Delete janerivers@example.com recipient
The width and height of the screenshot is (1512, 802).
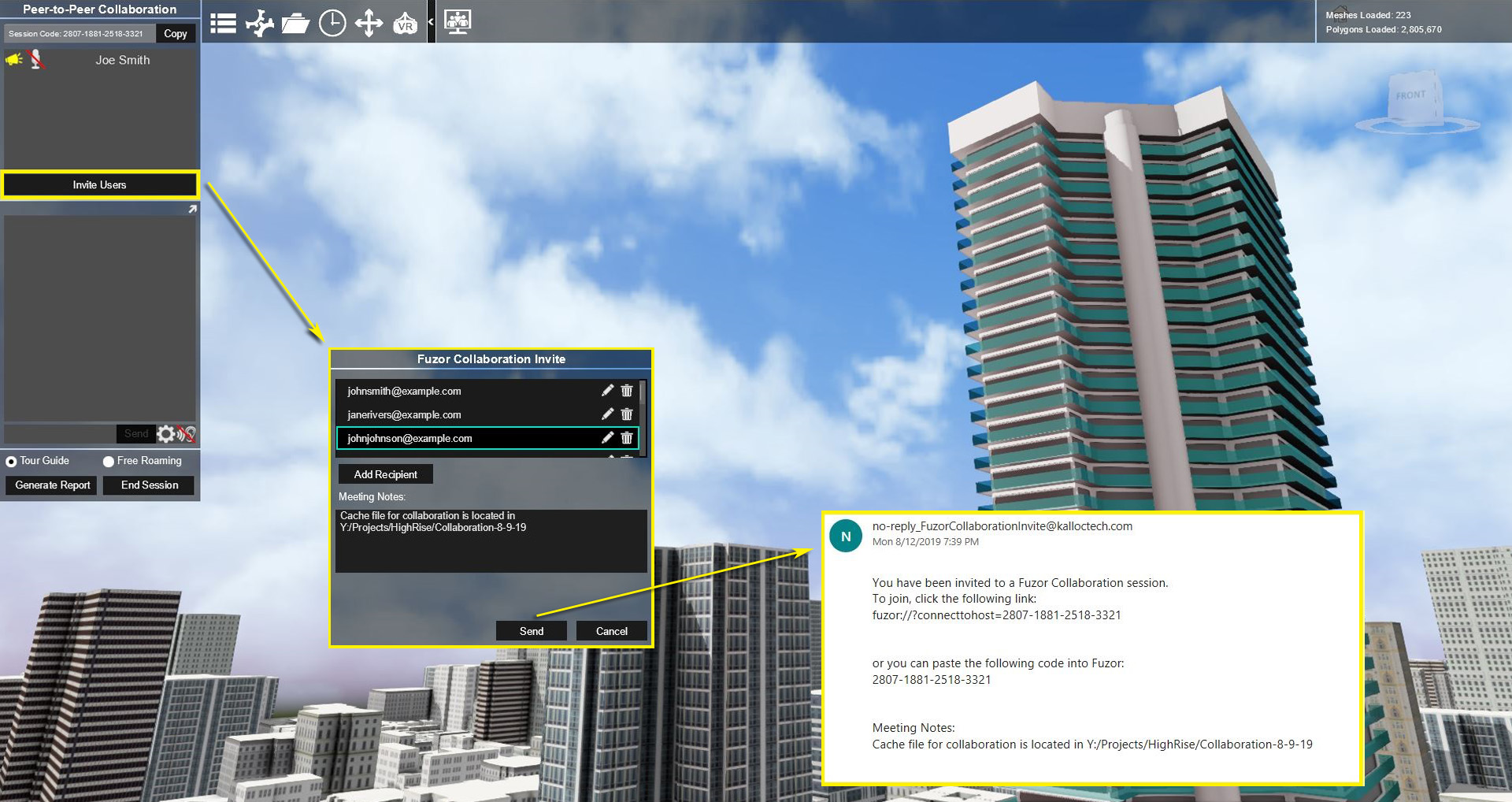coord(627,414)
